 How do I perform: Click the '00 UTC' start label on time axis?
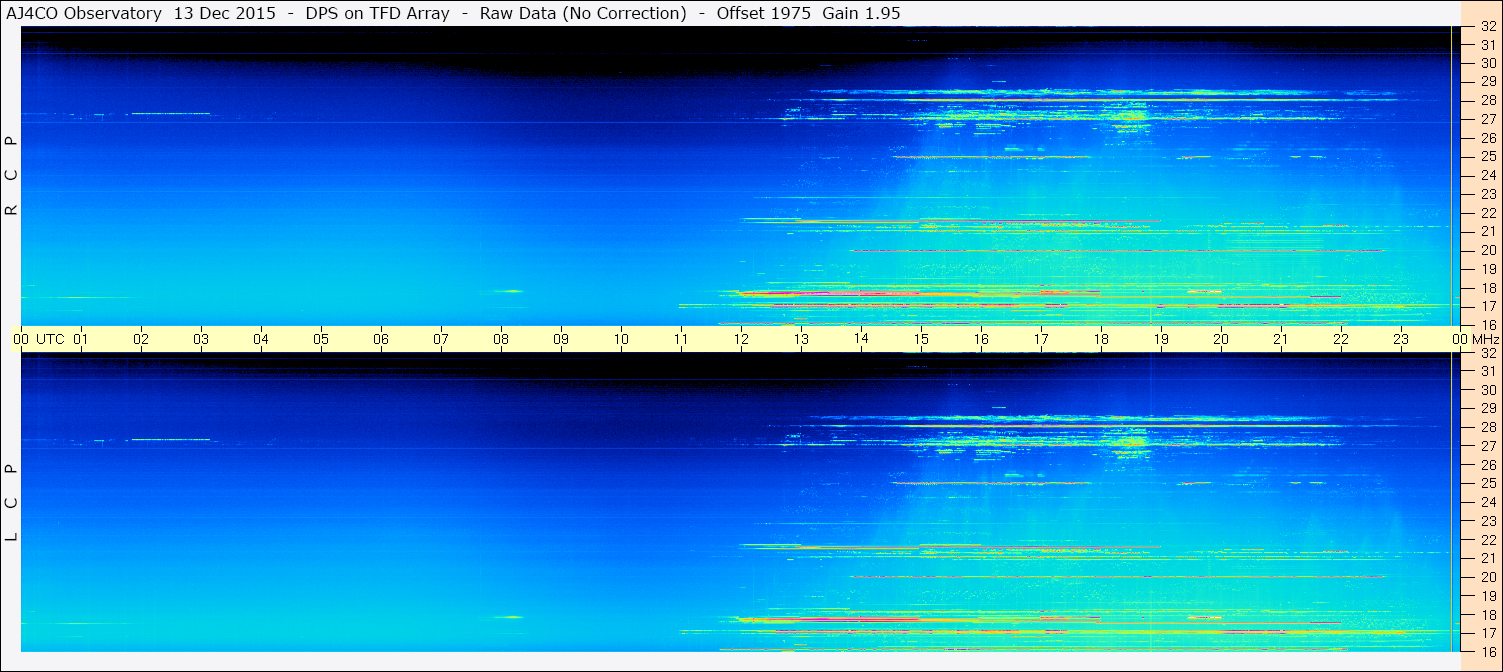point(38,339)
